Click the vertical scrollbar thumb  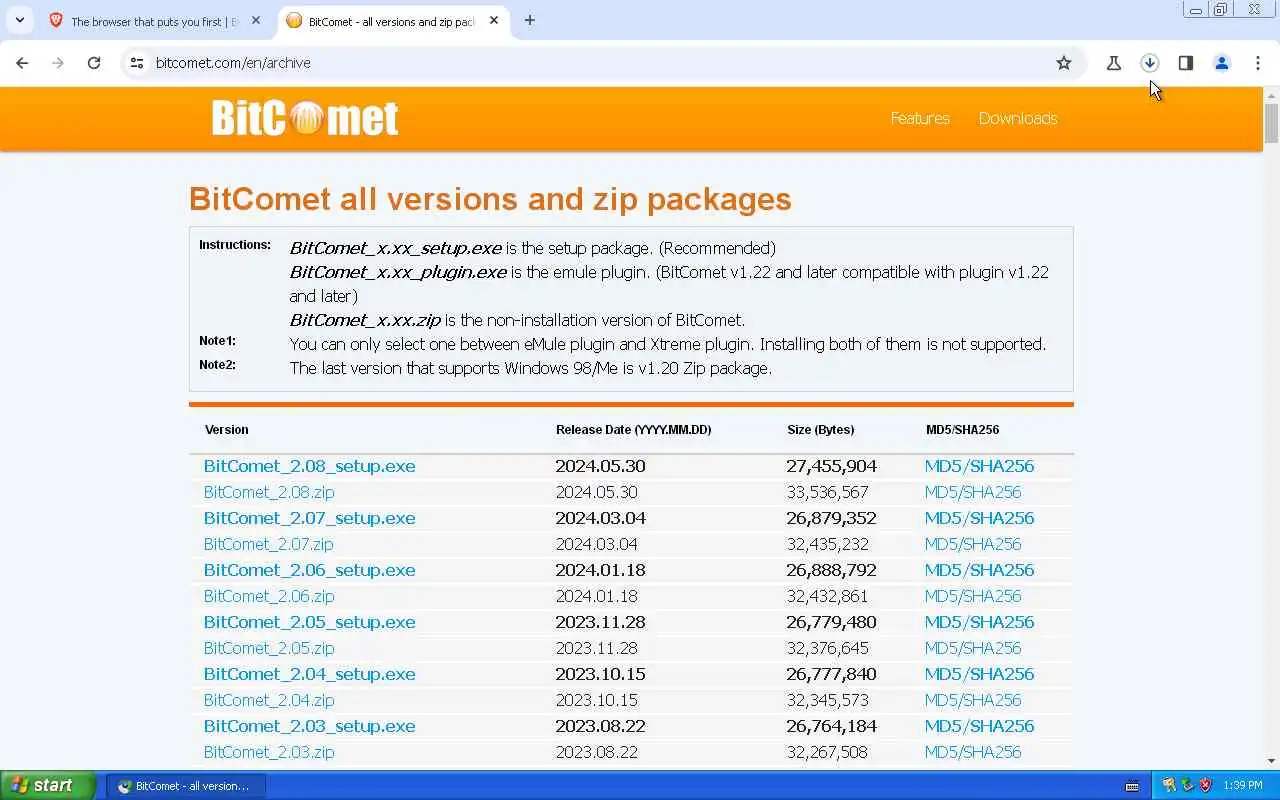coord(1271,123)
